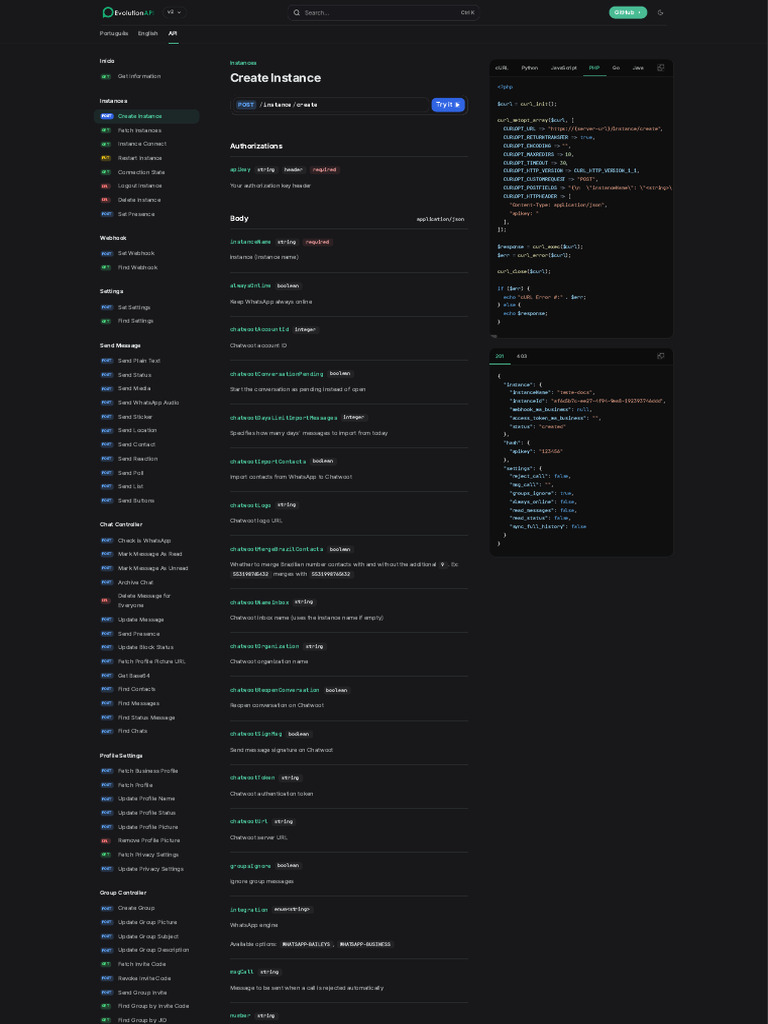Click the Evolution API logo
This screenshot has height=1024, width=768.
[x=128, y=13]
